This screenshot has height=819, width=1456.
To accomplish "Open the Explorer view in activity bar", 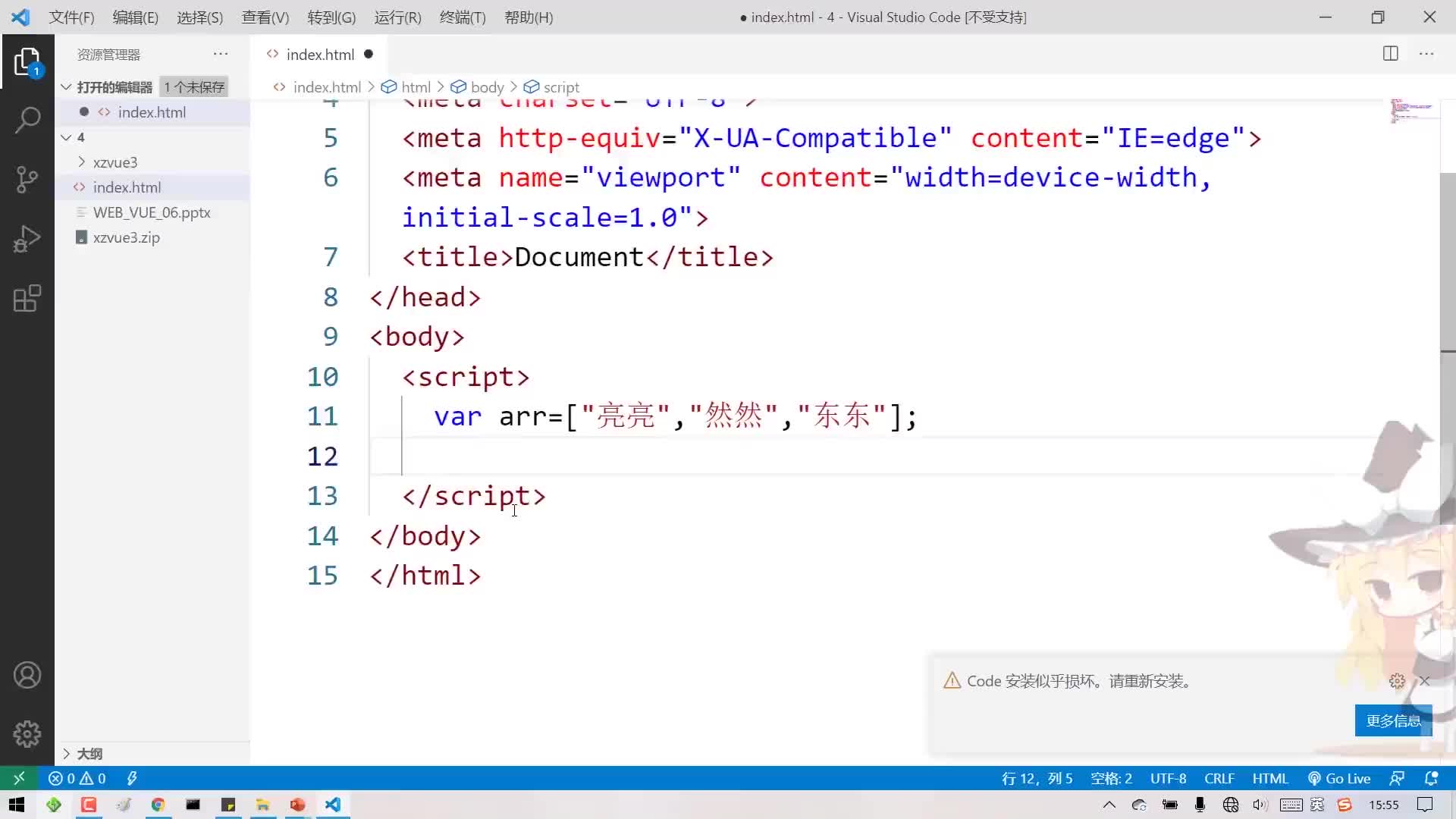I will [x=27, y=62].
